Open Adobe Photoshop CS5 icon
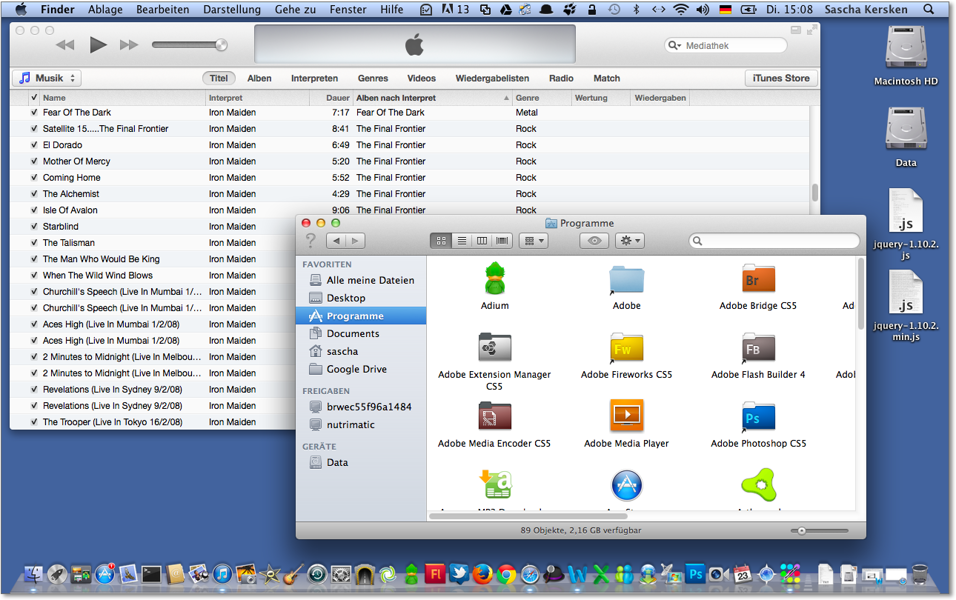This screenshot has width=956, height=600. click(x=758, y=417)
